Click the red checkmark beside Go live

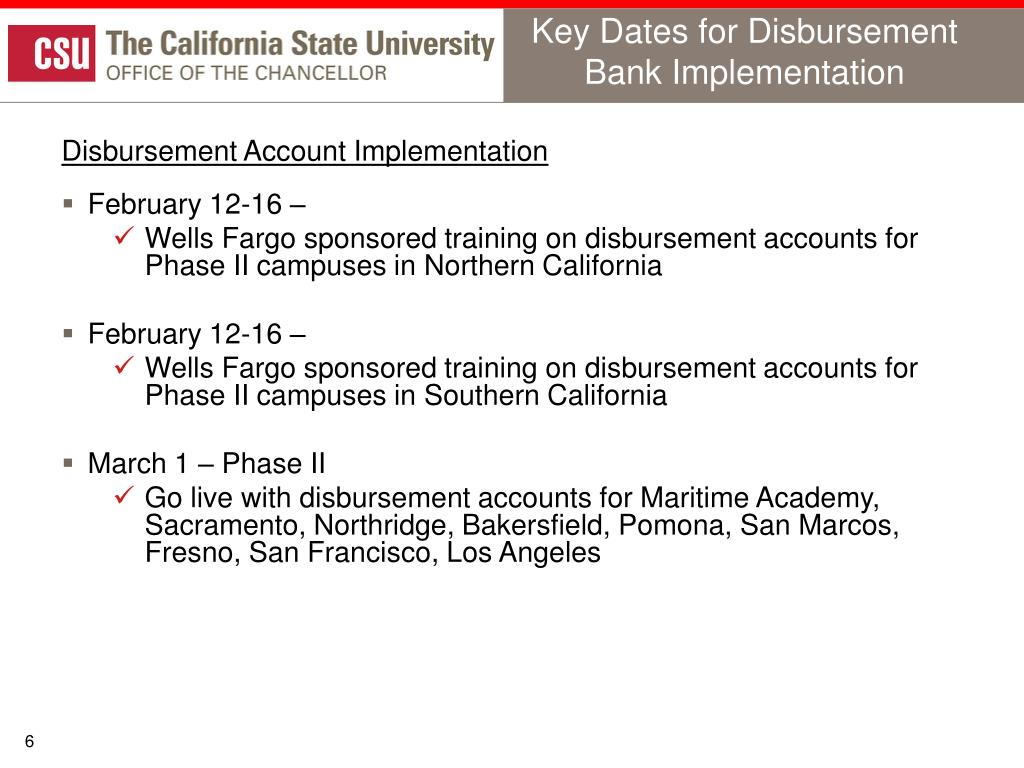pos(124,494)
